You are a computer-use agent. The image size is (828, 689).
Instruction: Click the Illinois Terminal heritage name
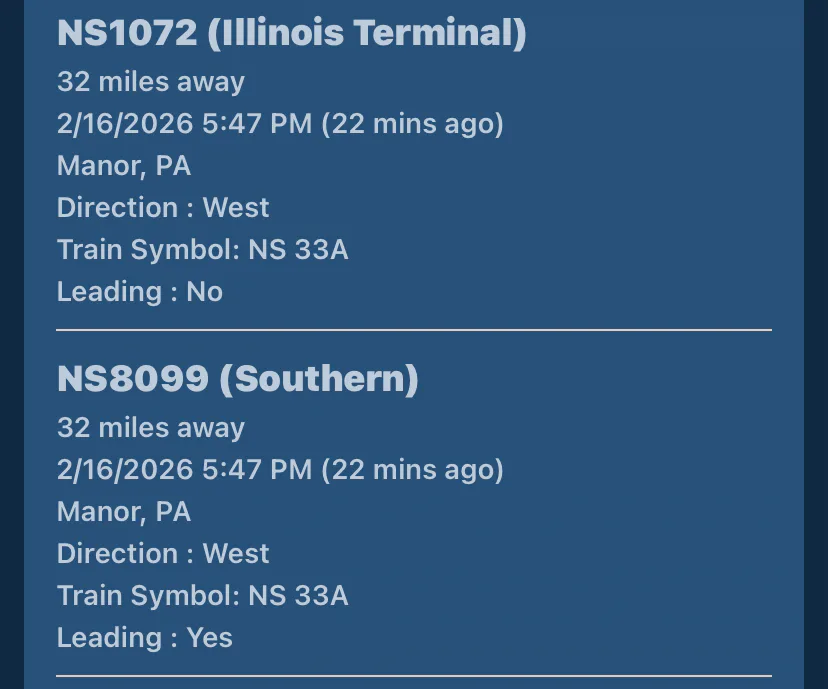point(366,33)
